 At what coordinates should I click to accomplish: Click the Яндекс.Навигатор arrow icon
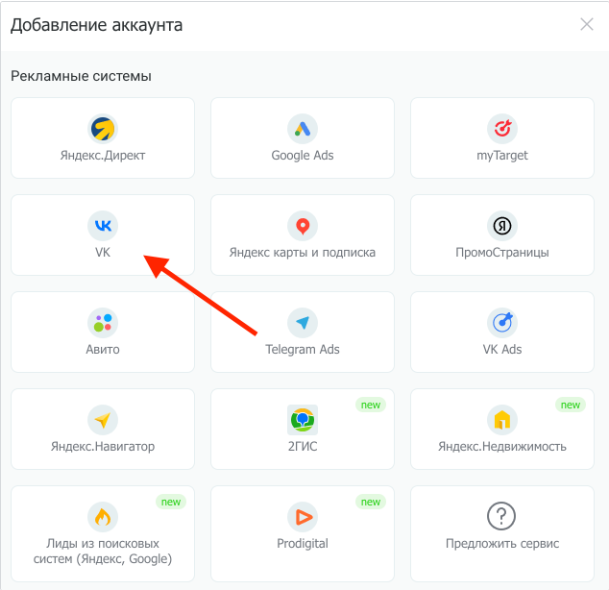pos(103,420)
